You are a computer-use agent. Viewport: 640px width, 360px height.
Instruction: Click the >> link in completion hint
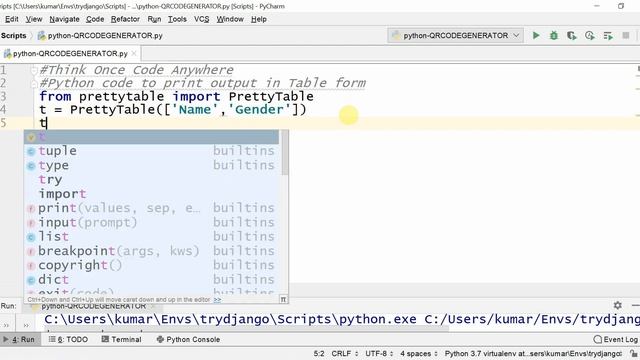(x=218, y=300)
